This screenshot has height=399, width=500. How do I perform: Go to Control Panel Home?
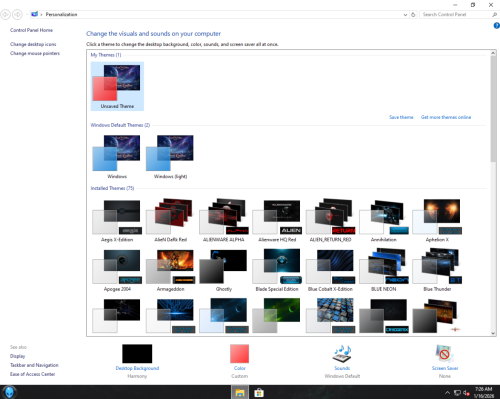point(31,30)
